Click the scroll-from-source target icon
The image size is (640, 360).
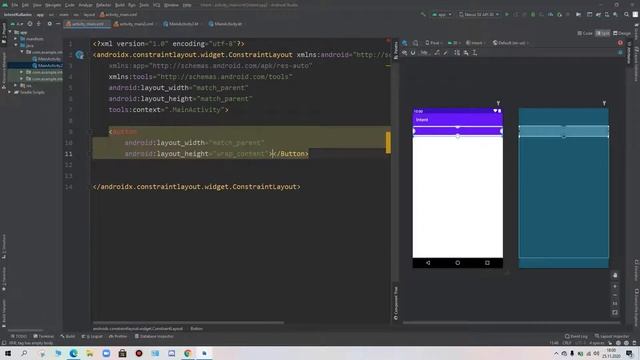pos(30,24)
